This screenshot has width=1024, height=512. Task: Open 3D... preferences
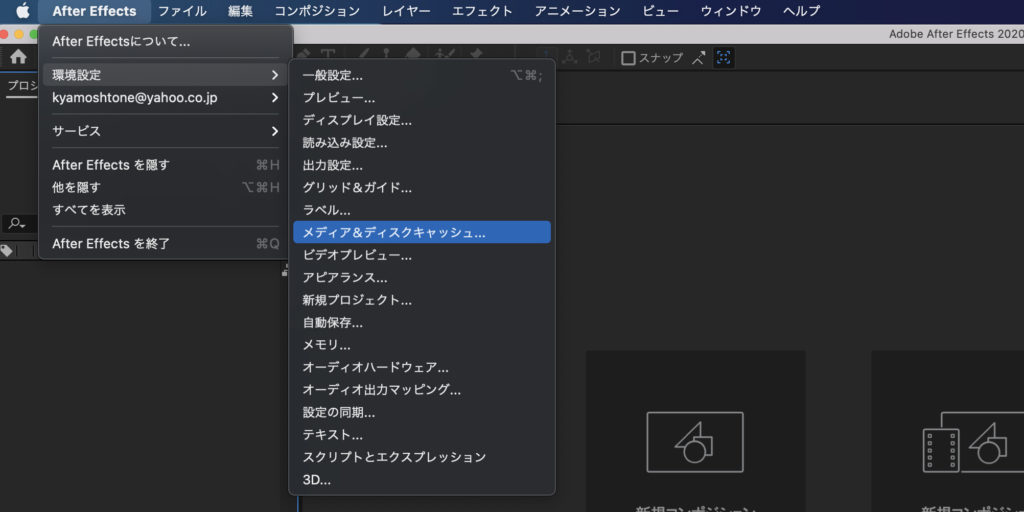click(422, 480)
